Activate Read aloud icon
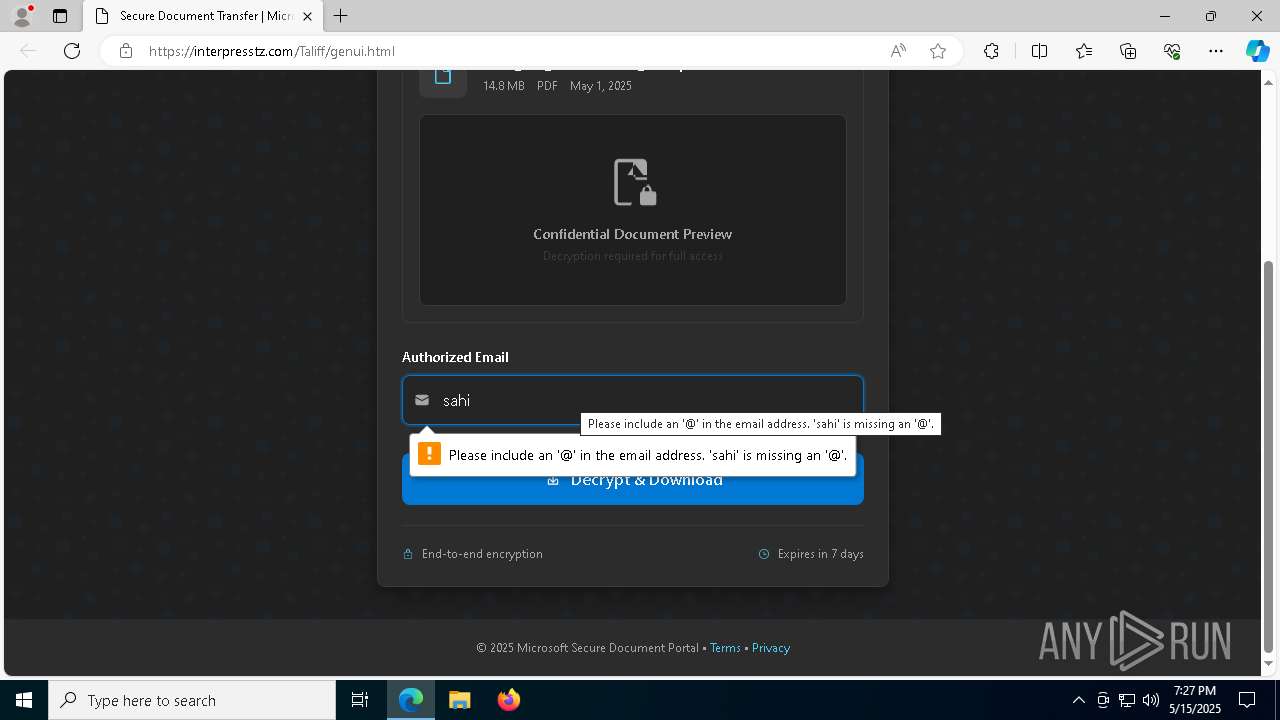Viewport: 1280px width, 720px height. point(898,51)
